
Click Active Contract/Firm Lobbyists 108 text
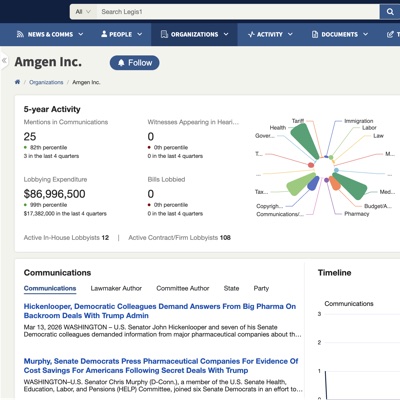179,238
